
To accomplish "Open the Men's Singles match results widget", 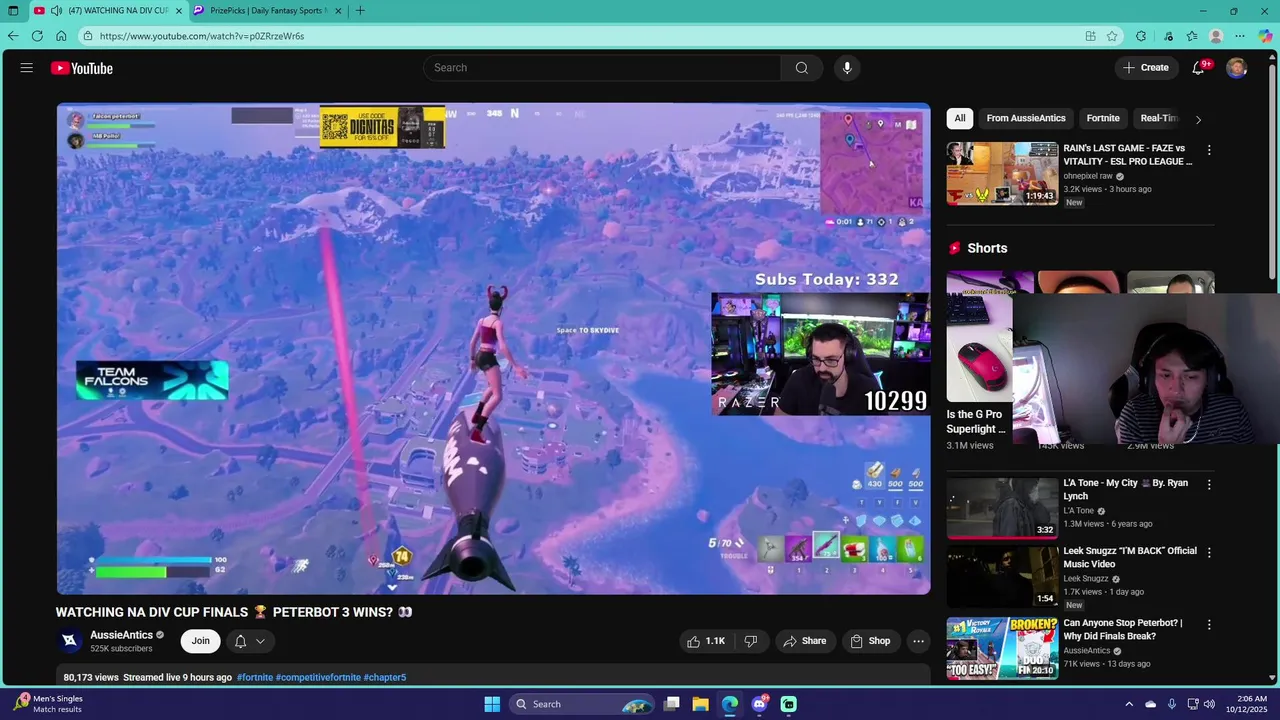I will point(50,704).
